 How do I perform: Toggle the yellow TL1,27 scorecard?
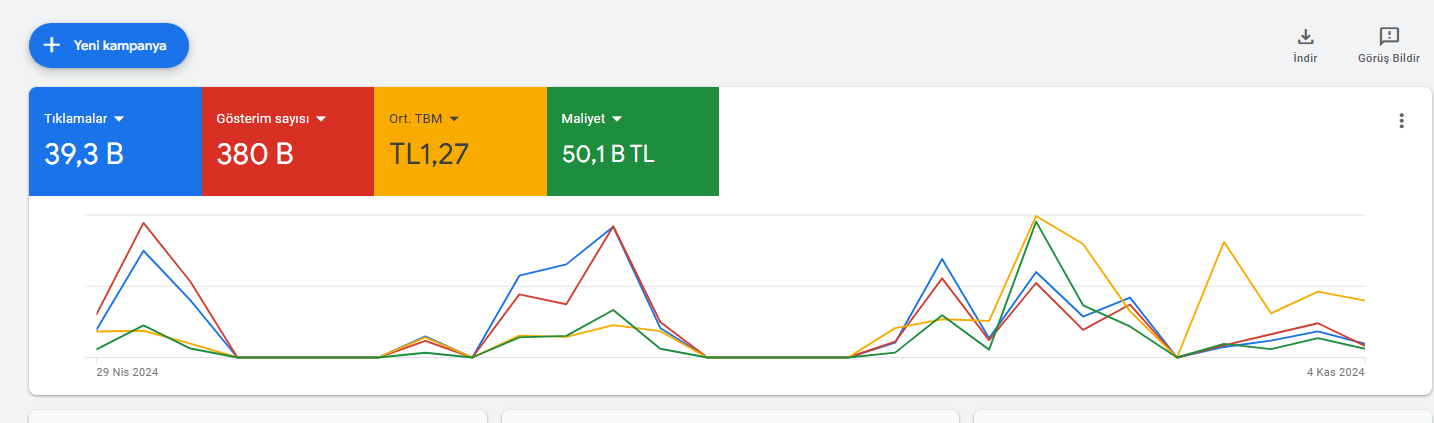tap(460, 141)
